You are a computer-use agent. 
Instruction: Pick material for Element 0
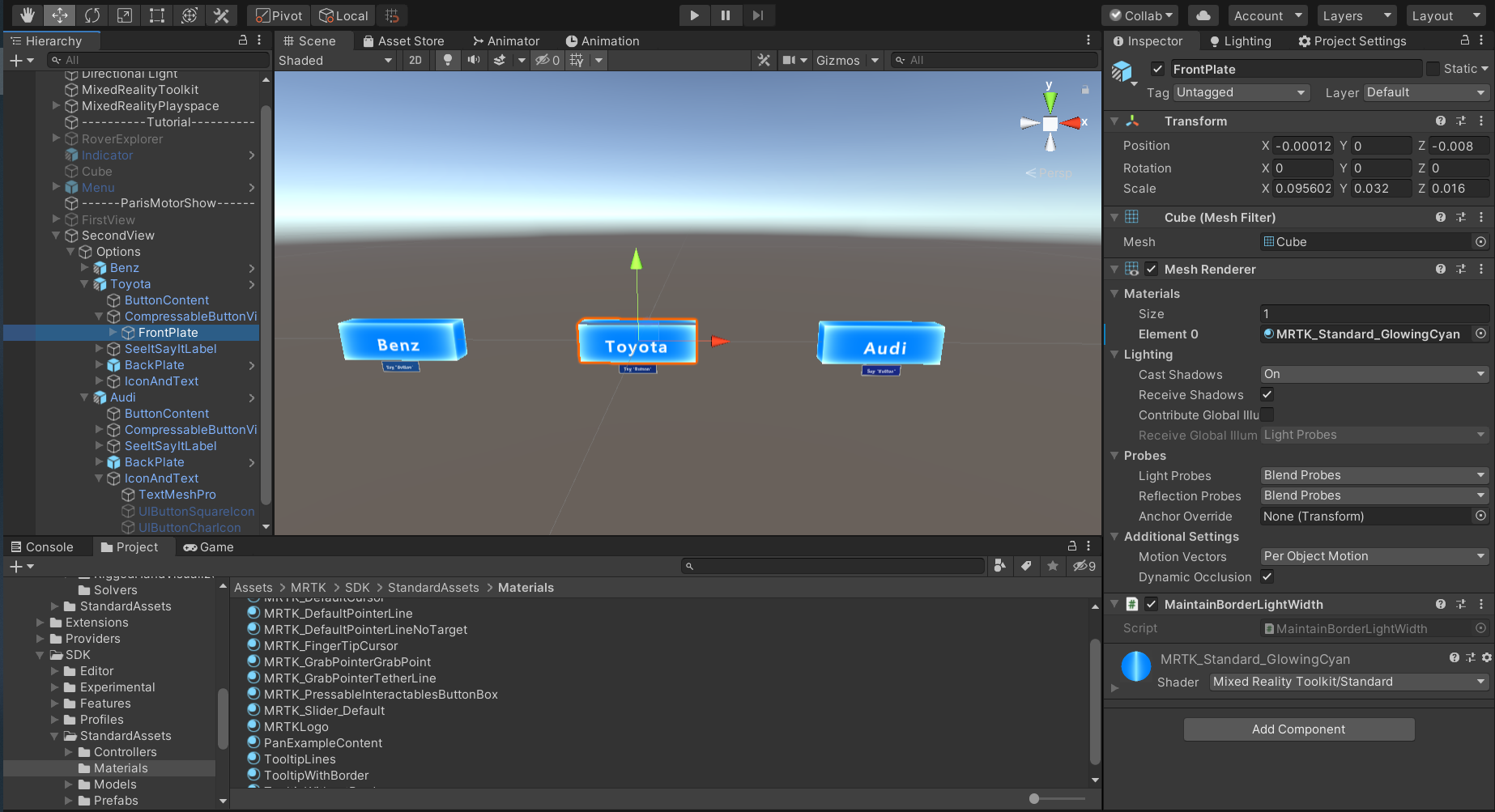(1480, 334)
